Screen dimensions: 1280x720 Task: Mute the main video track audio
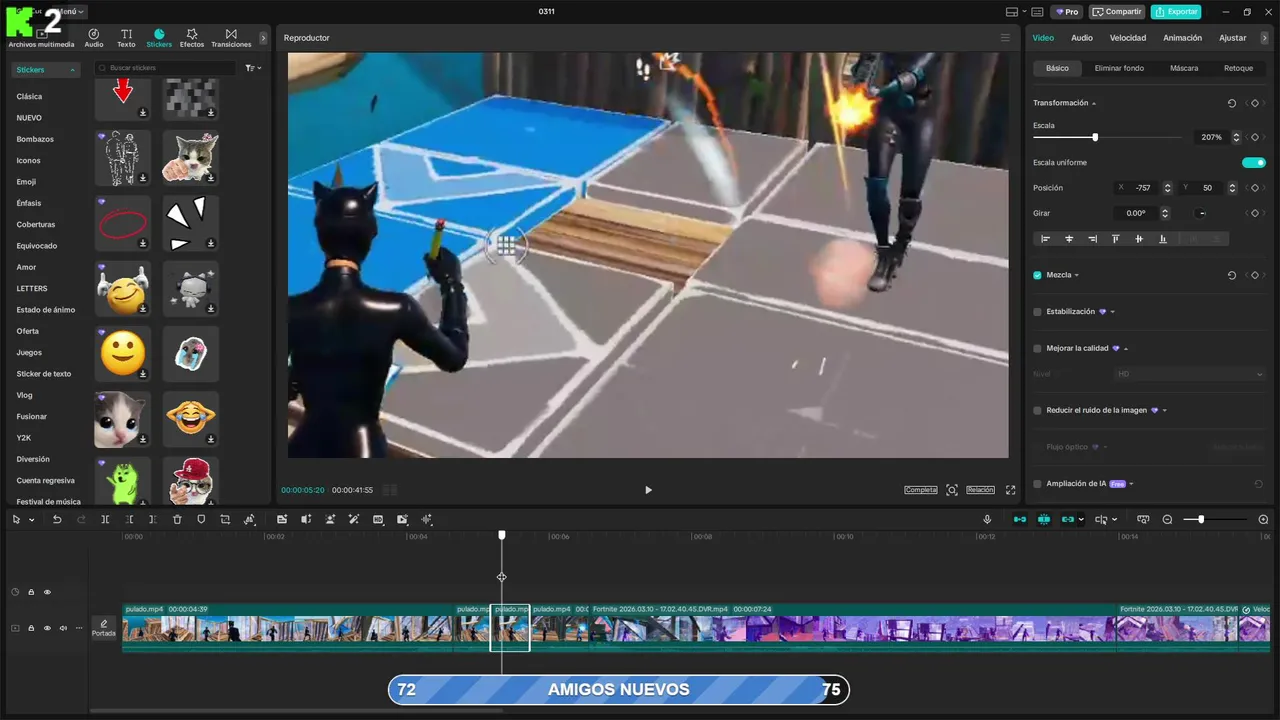coord(63,628)
